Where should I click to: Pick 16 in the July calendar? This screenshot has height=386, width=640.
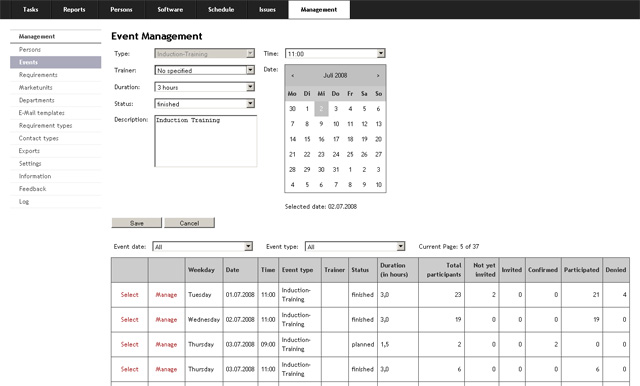321,139
